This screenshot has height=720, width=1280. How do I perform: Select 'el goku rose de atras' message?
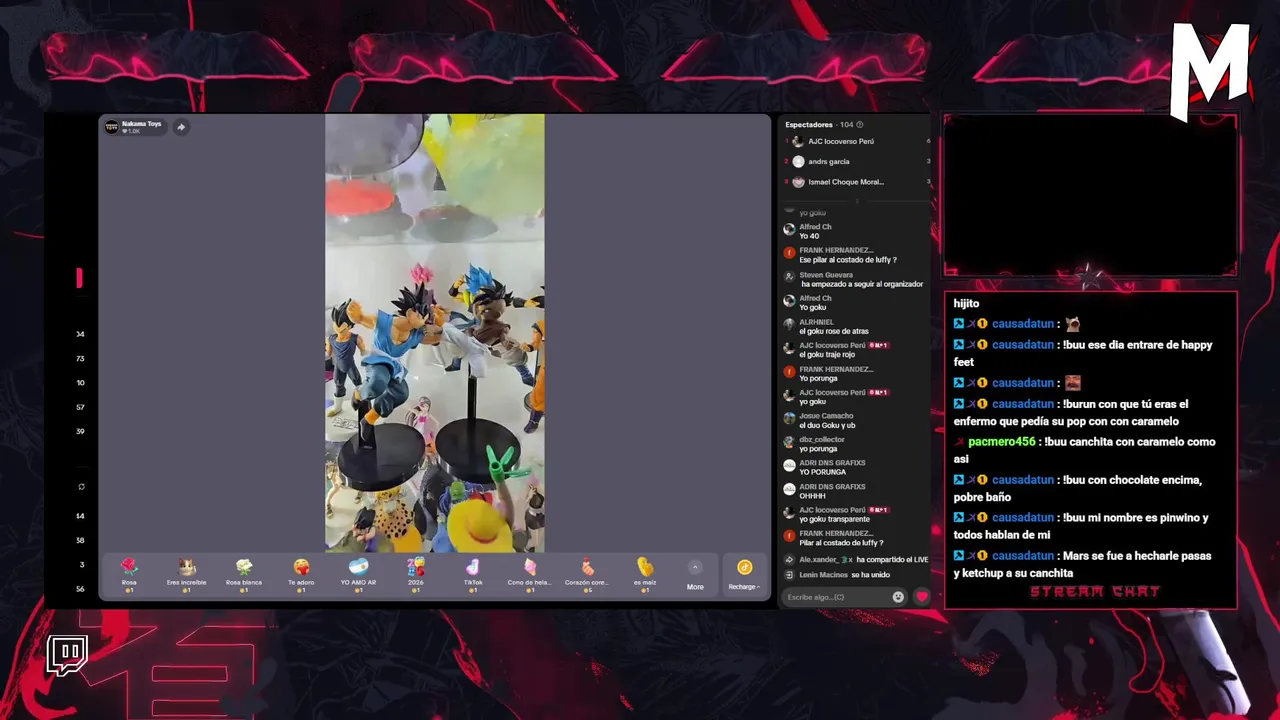(x=833, y=331)
